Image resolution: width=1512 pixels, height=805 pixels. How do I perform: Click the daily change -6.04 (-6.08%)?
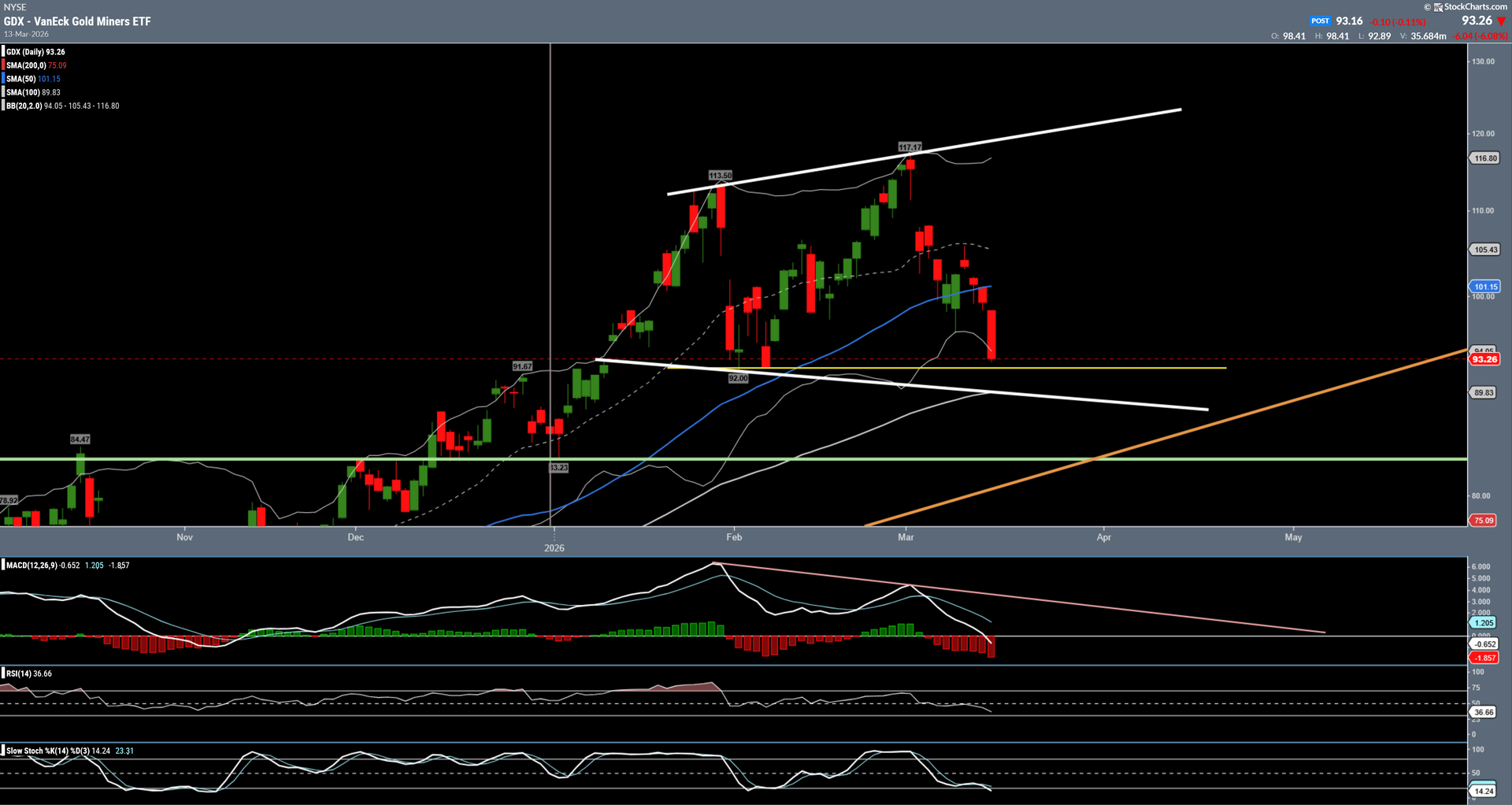[x=1480, y=36]
